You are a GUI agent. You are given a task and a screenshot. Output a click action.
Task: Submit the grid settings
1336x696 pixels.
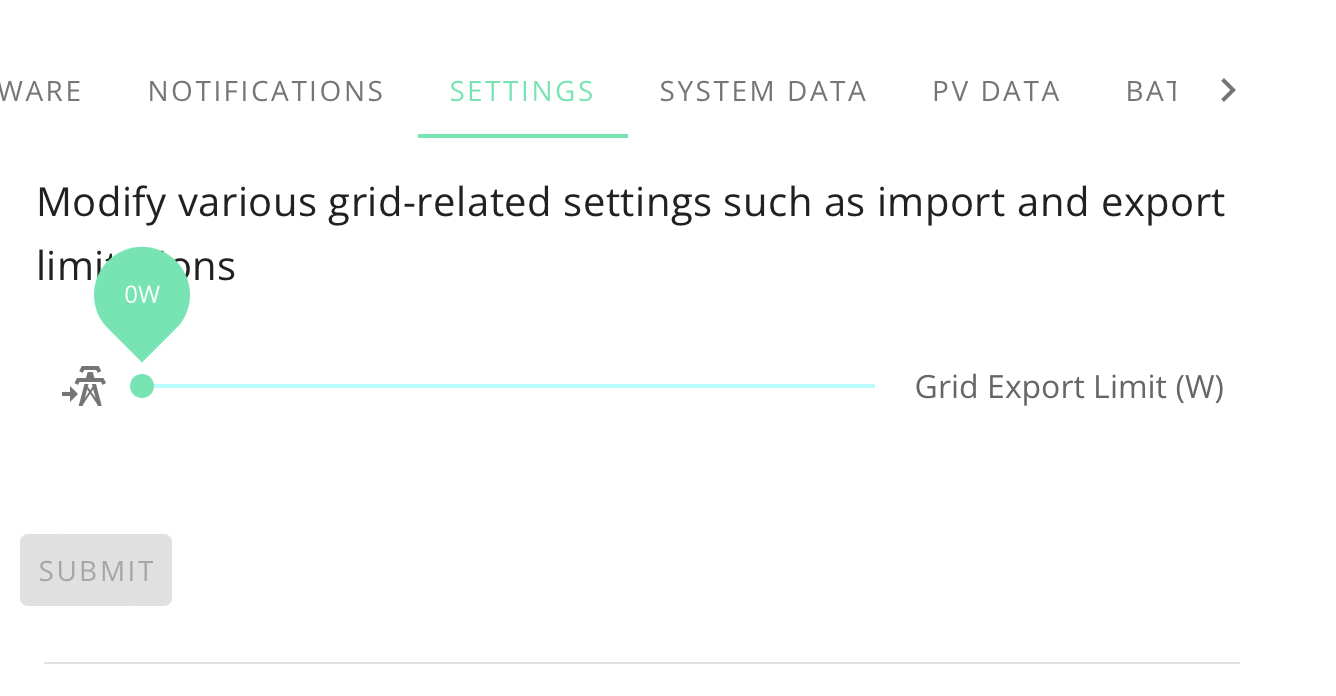[x=96, y=570]
